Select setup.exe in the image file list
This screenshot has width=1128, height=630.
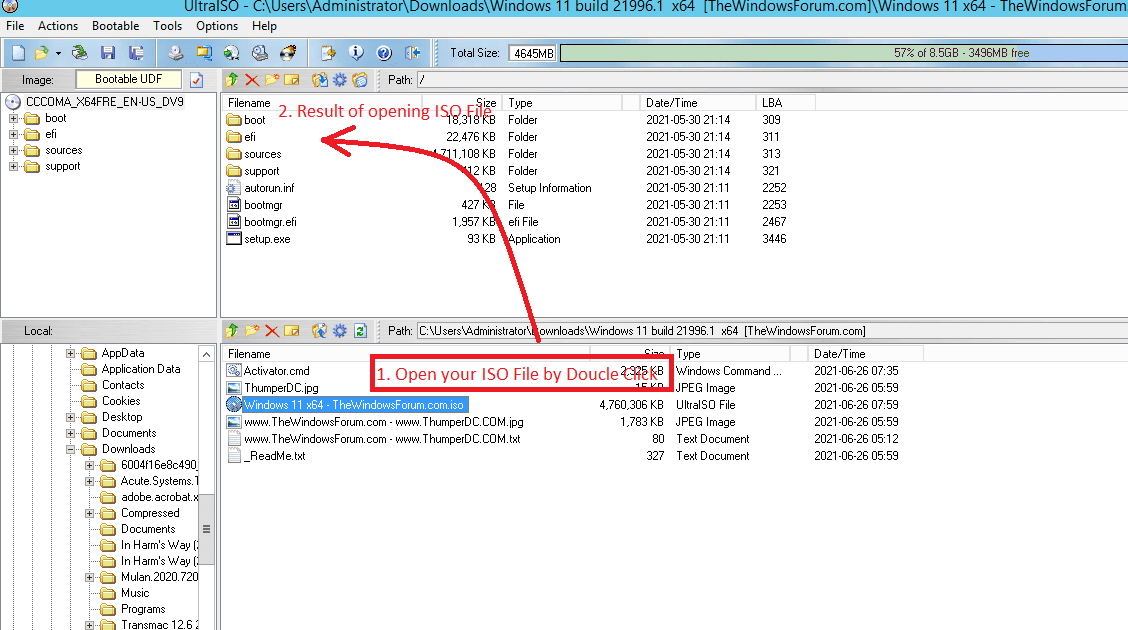tap(267, 239)
